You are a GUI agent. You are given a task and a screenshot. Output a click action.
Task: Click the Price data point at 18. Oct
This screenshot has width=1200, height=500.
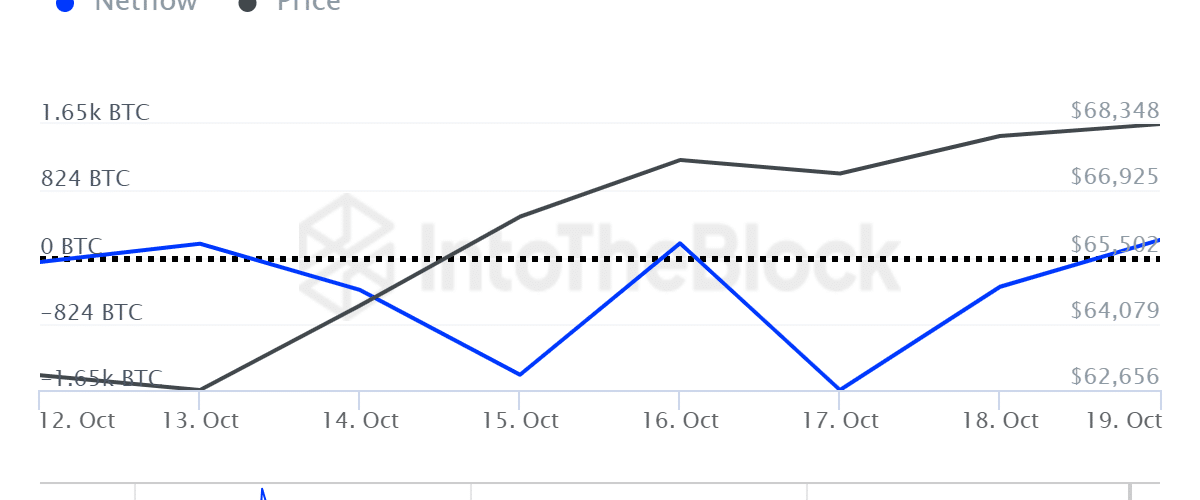click(999, 136)
